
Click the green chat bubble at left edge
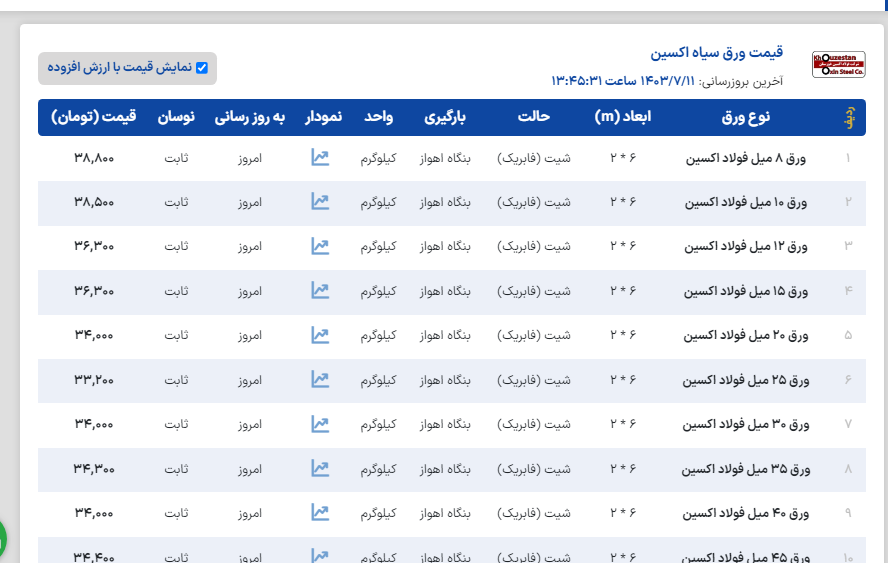point(3,538)
